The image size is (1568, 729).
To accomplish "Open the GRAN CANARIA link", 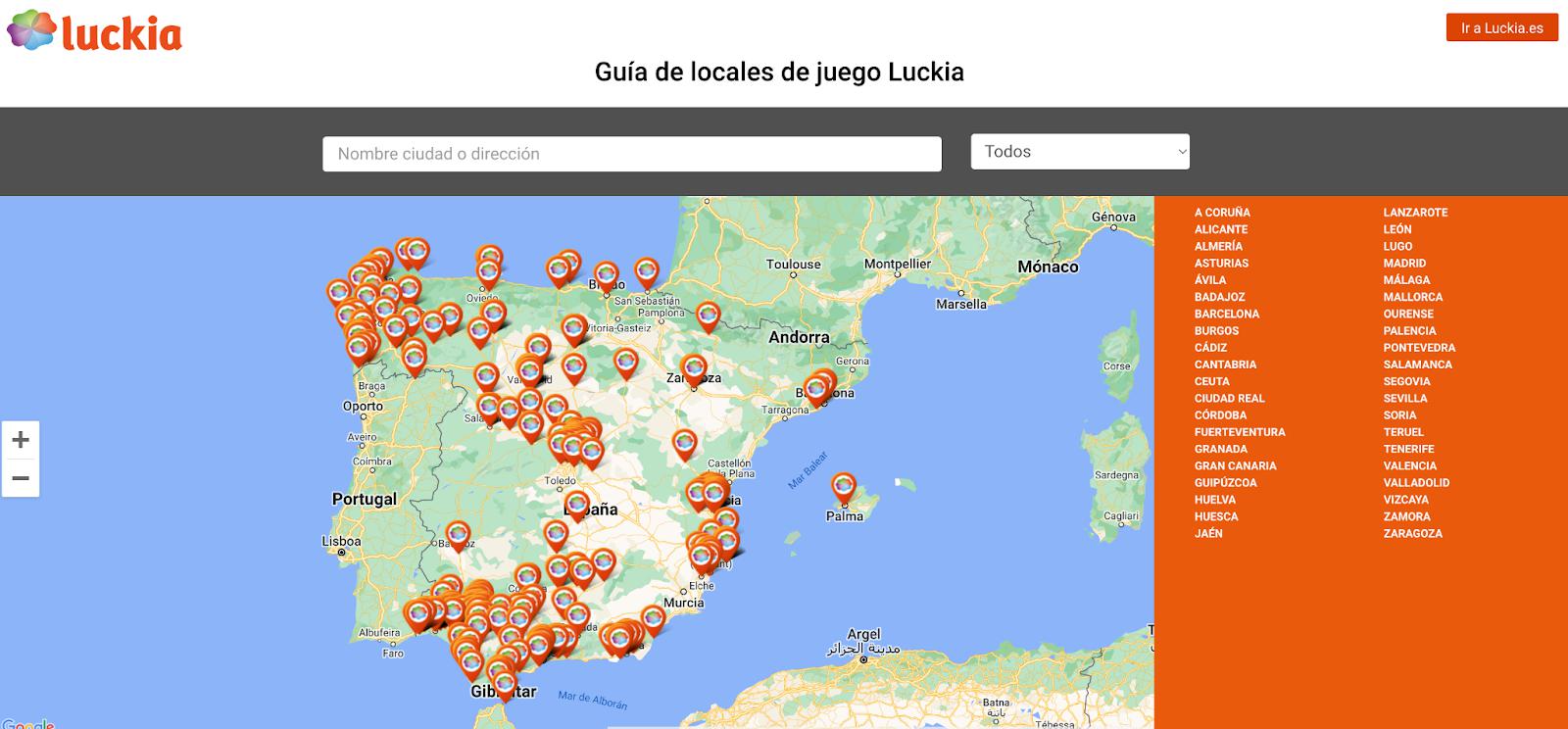I will pyautogui.click(x=1235, y=465).
